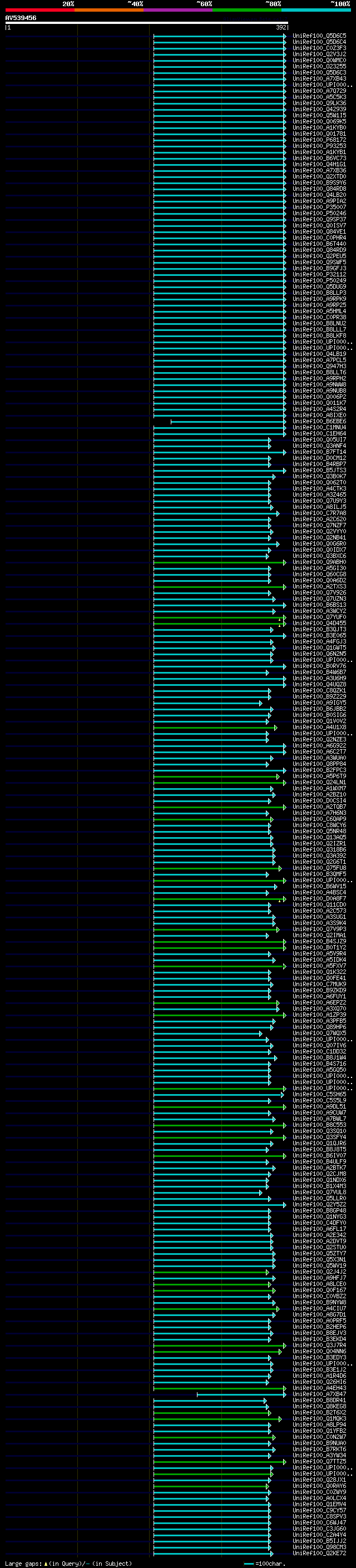Click the 392 query end position label
Image resolution: width=356 pixels, height=1568 pixels.
click(280, 28)
